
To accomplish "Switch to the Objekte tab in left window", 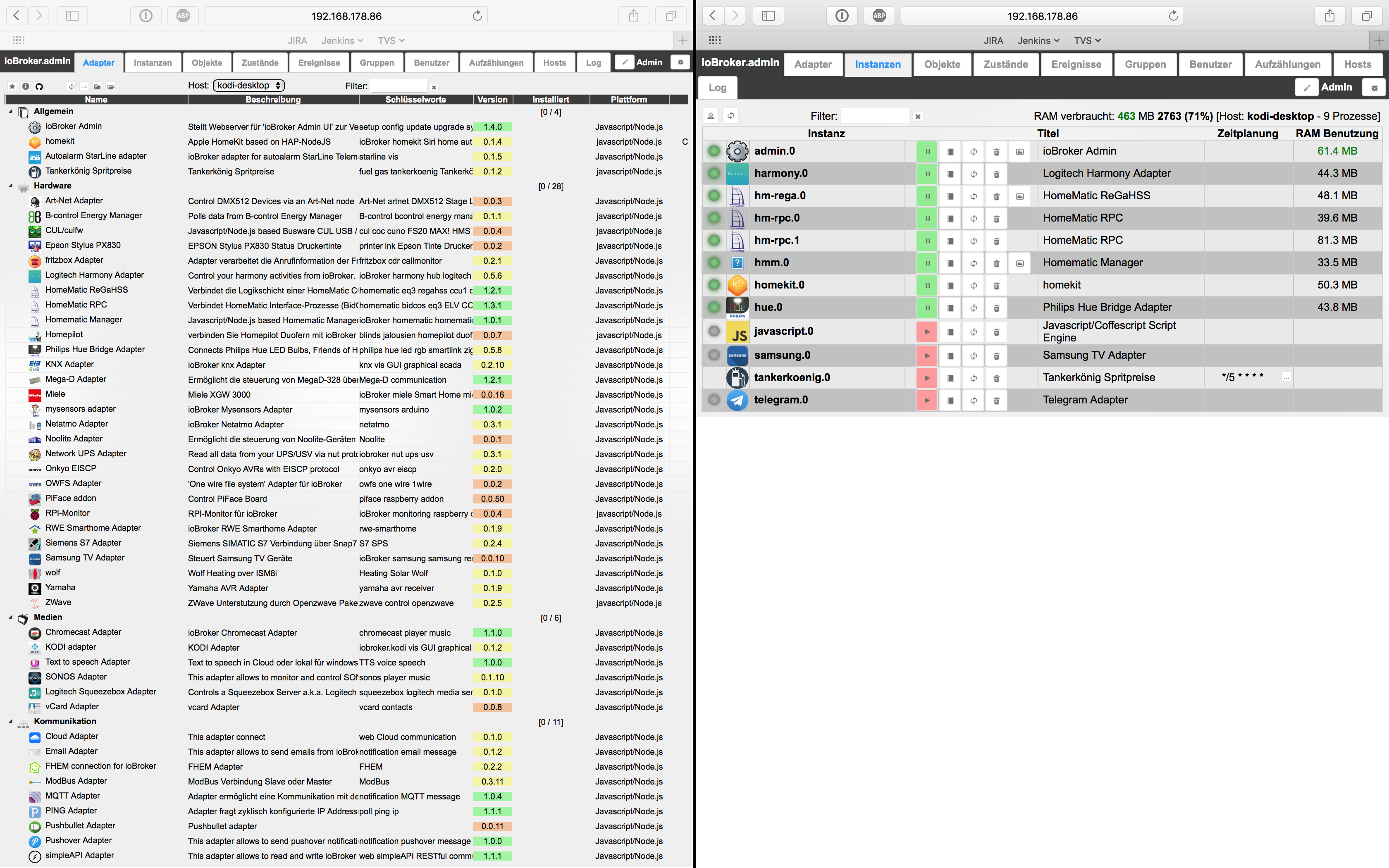I will point(207,62).
